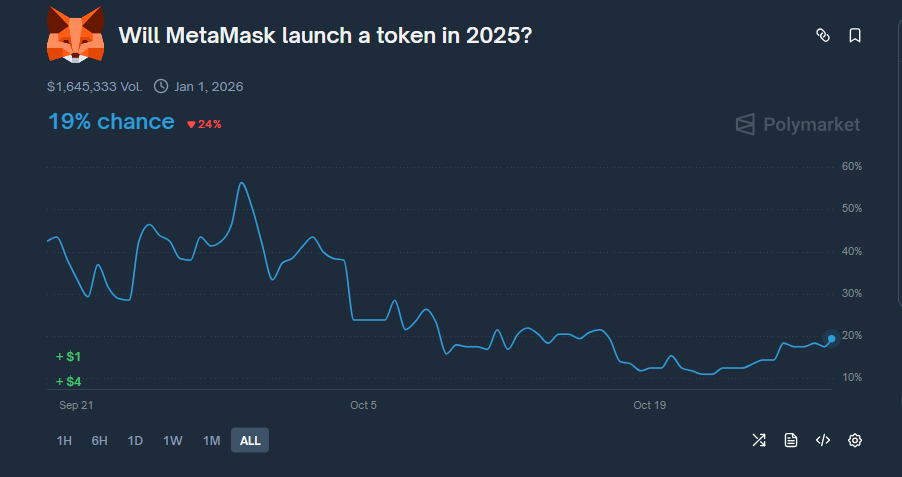Switch to the 1W time range
This screenshot has height=477, width=902.
tap(173, 440)
